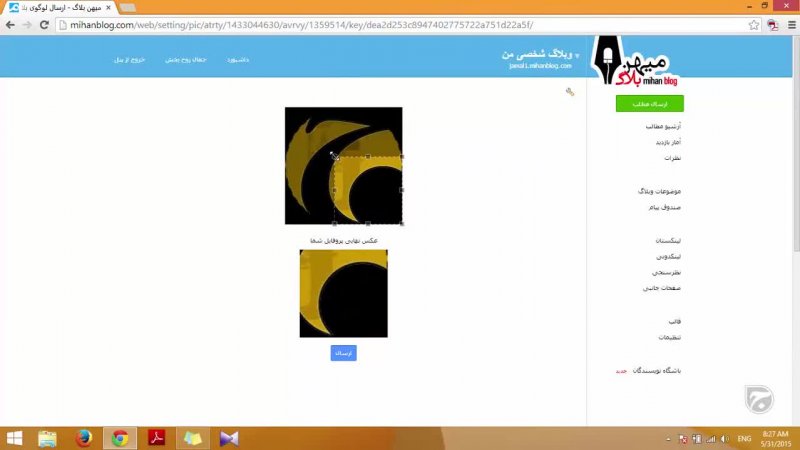The image size is (800, 450).
Task: Select the میهن بلاگ - ارسال لوگوی tab
Action: [x=61, y=8]
